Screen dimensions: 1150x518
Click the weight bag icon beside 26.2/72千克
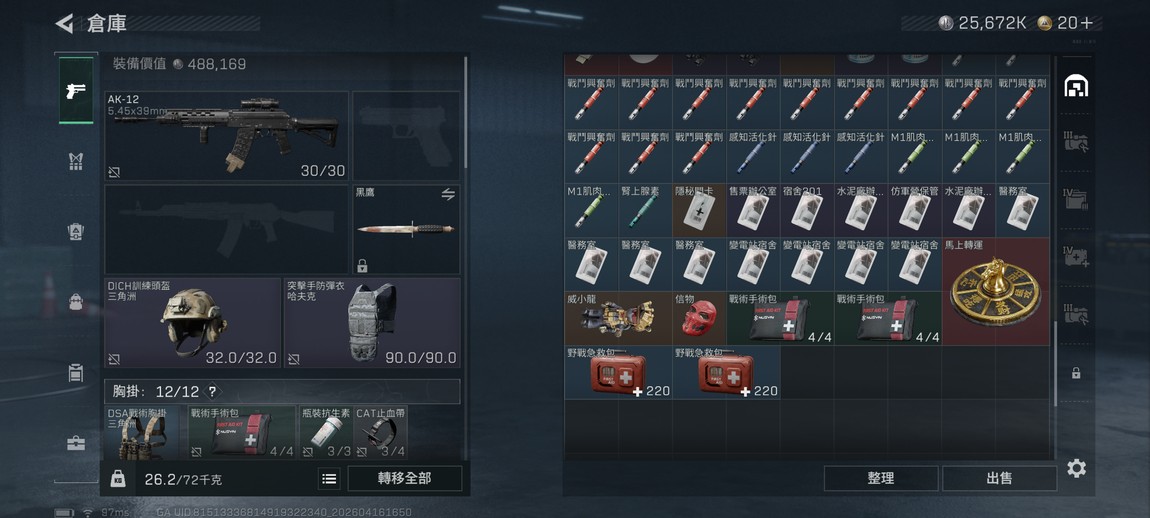click(118, 479)
